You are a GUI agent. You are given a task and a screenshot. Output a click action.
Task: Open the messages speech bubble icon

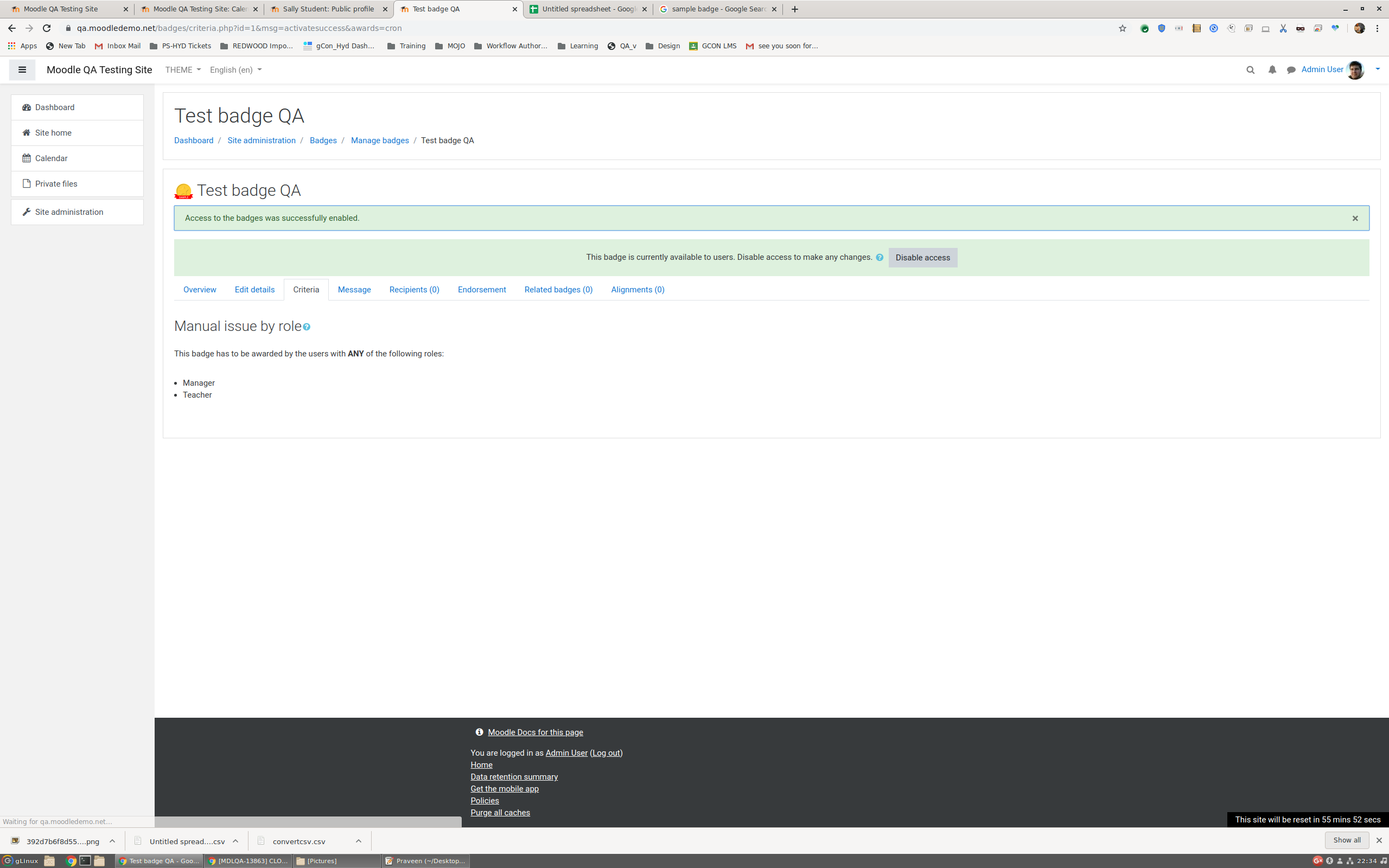pyautogui.click(x=1291, y=70)
